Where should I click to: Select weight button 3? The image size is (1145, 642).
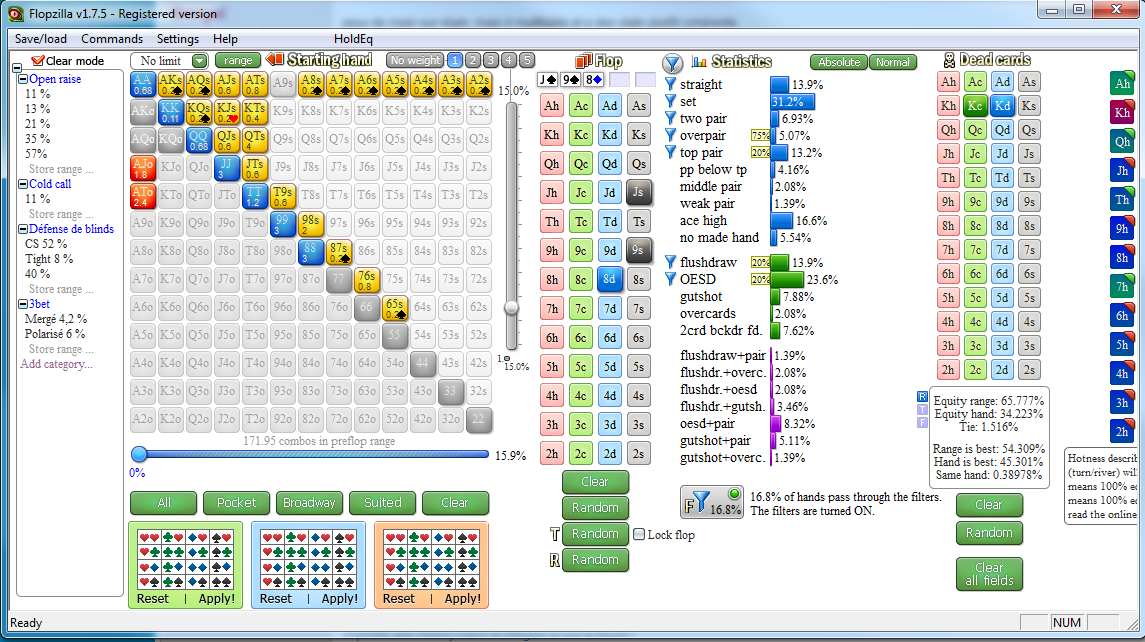coord(491,61)
